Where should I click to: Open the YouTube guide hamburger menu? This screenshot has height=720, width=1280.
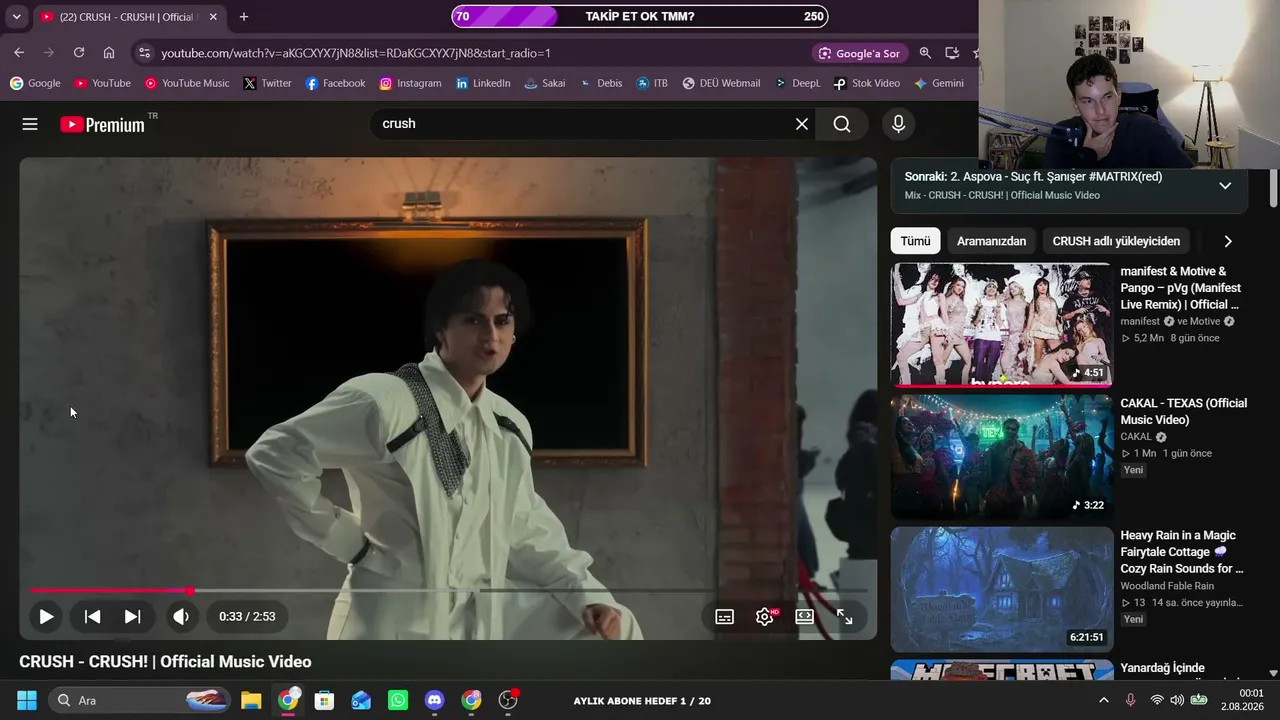[x=30, y=124]
